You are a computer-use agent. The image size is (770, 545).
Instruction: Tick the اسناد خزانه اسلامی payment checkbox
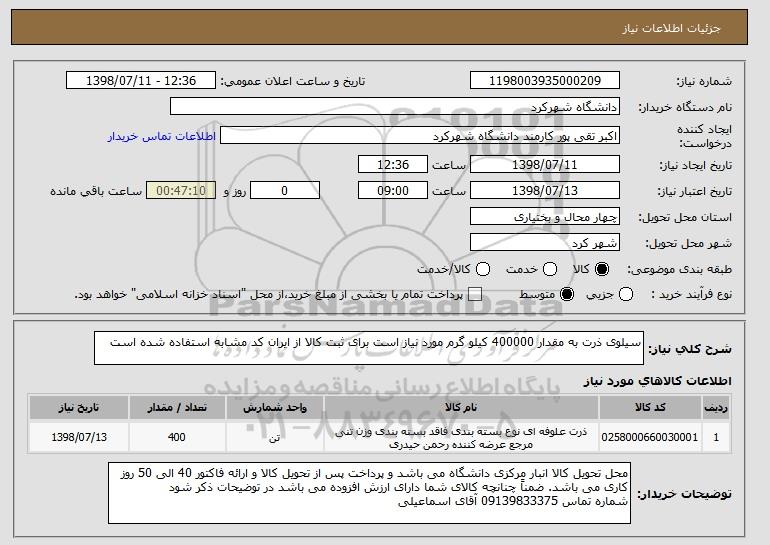pos(474,294)
